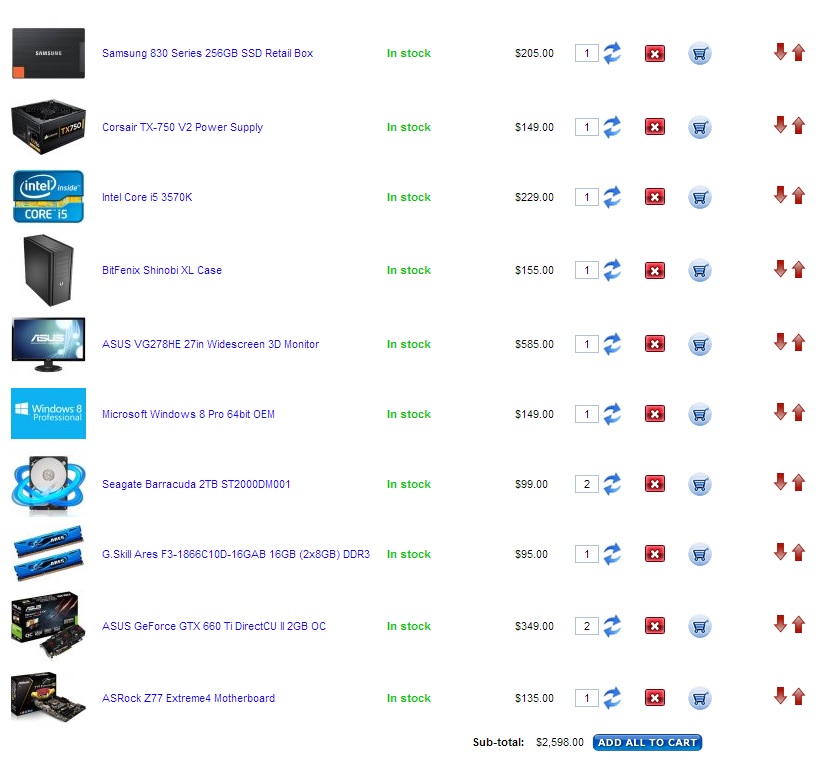This screenshot has height=760, width=822.
Task: Remove Corsair TX-750 V2 Power Supply item
Action: (x=655, y=127)
